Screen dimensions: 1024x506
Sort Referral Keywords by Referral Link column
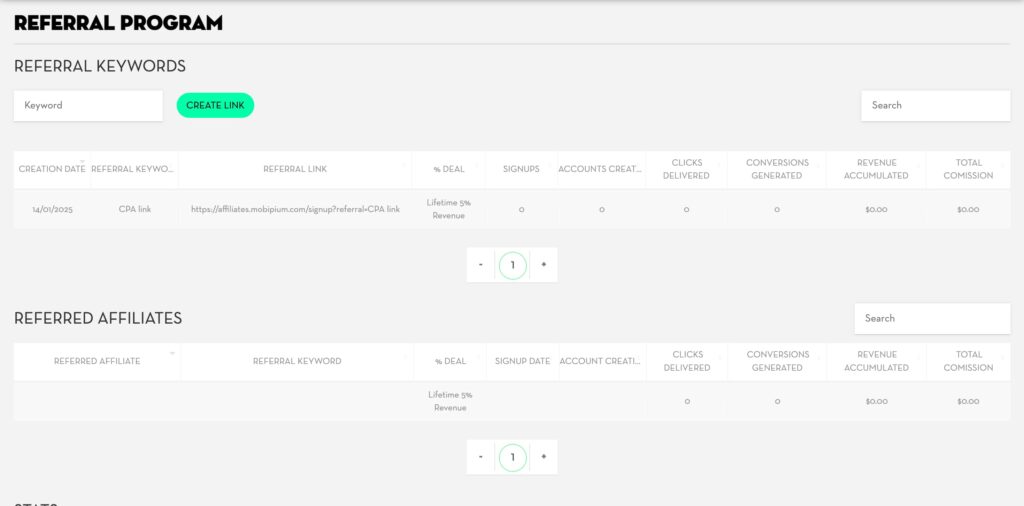[x=295, y=169]
